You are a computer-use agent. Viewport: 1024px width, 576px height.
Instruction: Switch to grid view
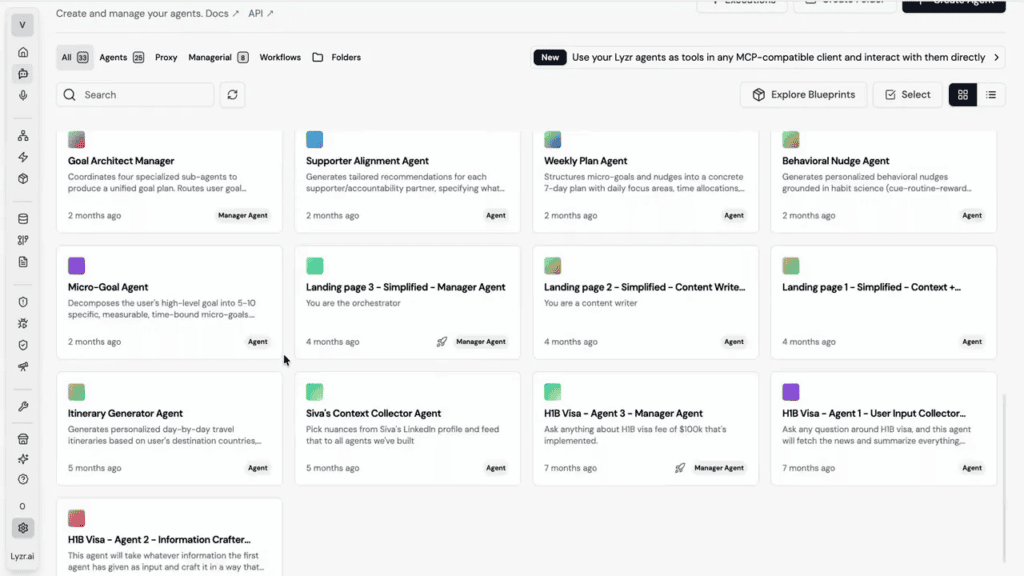(x=963, y=95)
